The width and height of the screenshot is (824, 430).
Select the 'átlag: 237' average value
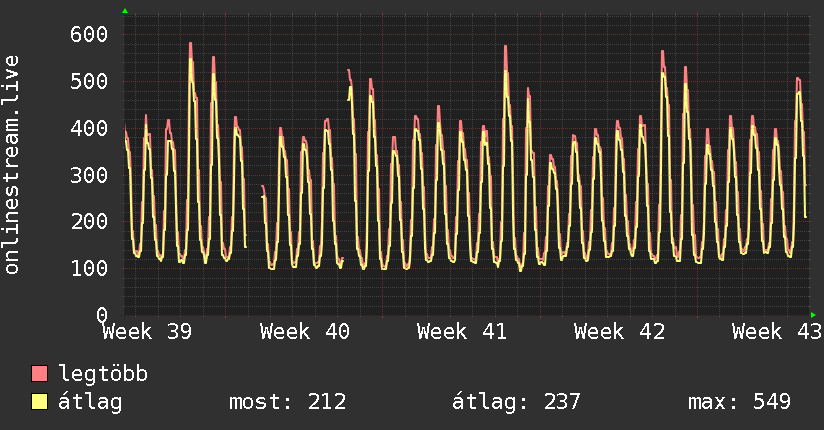click(x=516, y=402)
